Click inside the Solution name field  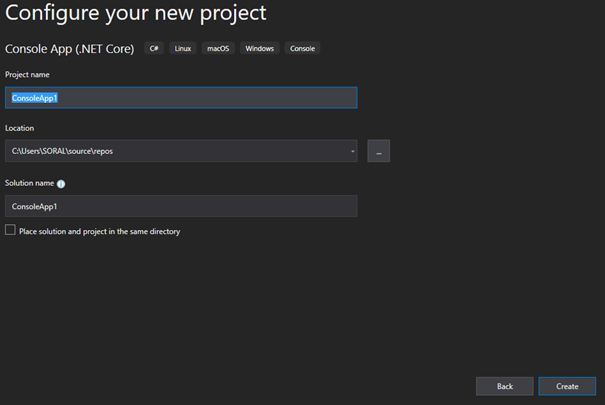pos(181,206)
